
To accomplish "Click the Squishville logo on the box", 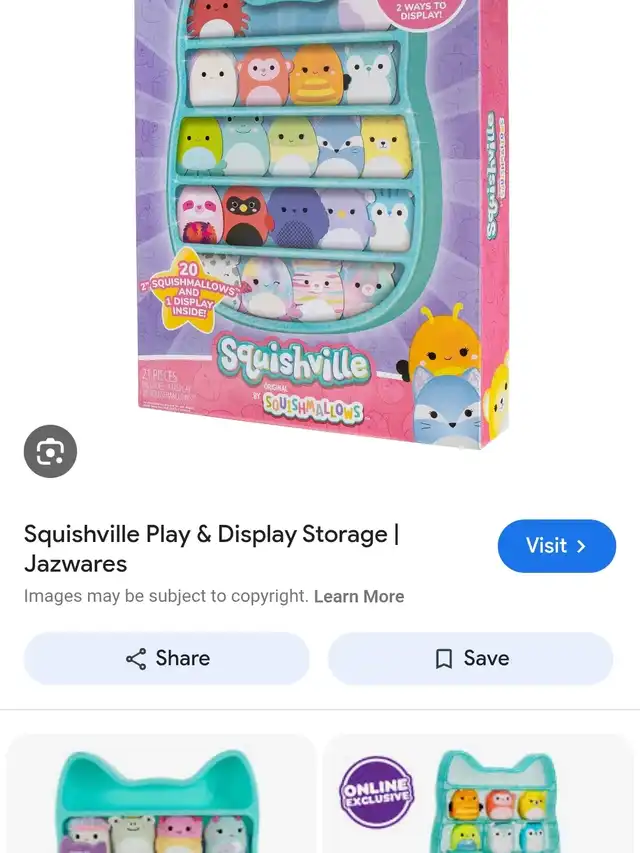I will [294, 359].
